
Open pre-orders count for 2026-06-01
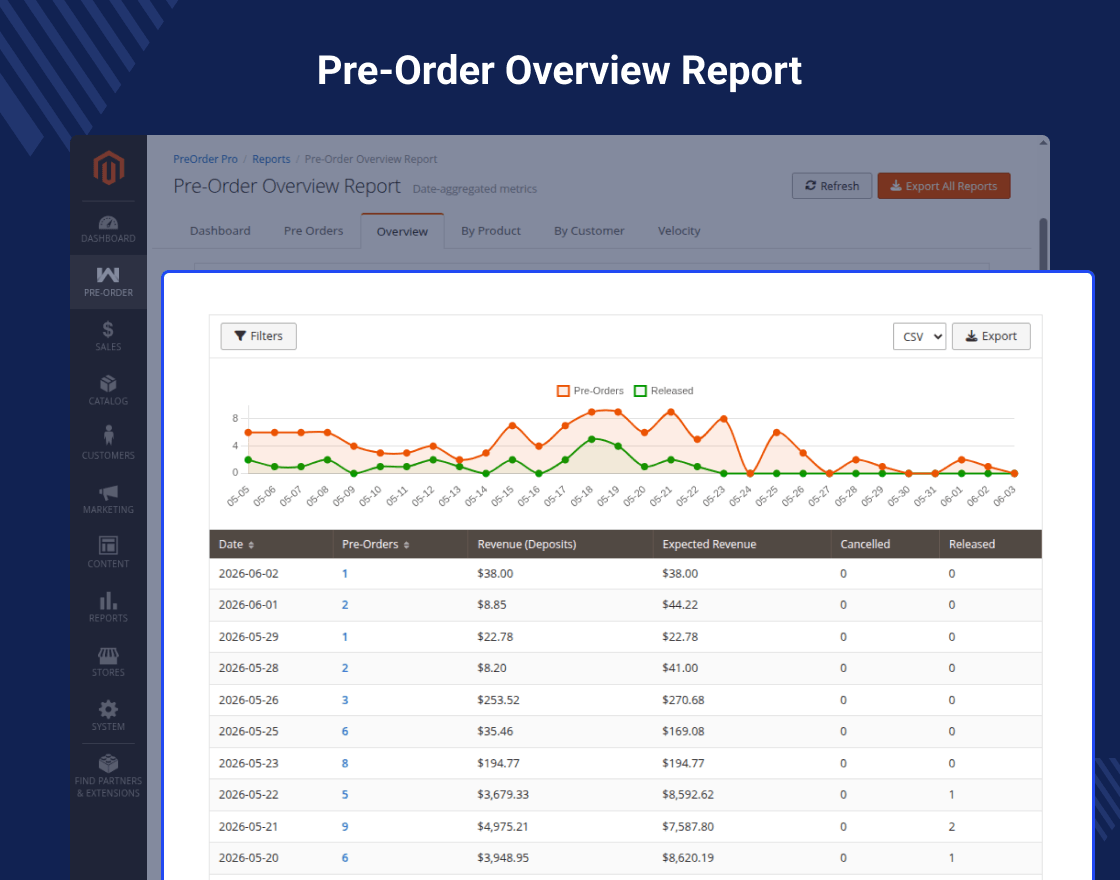[x=344, y=605]
